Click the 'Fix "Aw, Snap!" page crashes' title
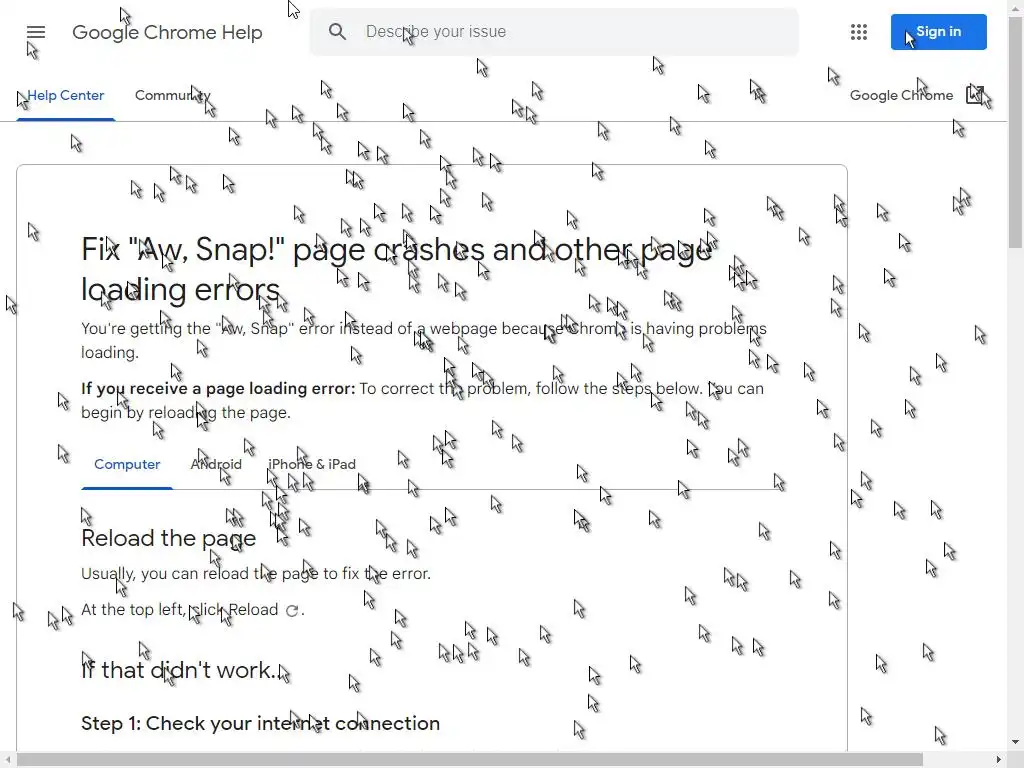The width and height of the screenshot is (1024, 768). click(396, 269)
